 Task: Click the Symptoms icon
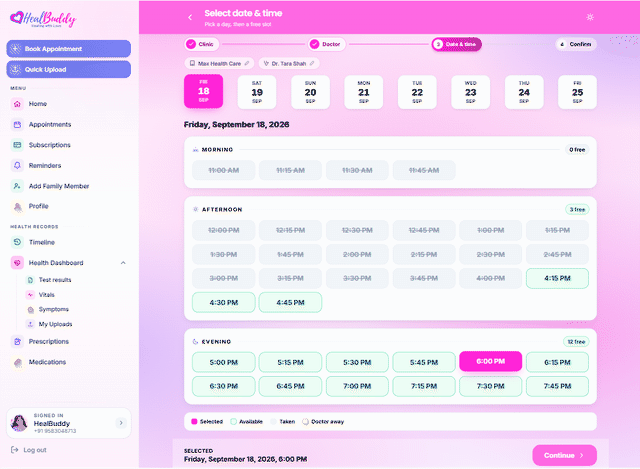30,309
